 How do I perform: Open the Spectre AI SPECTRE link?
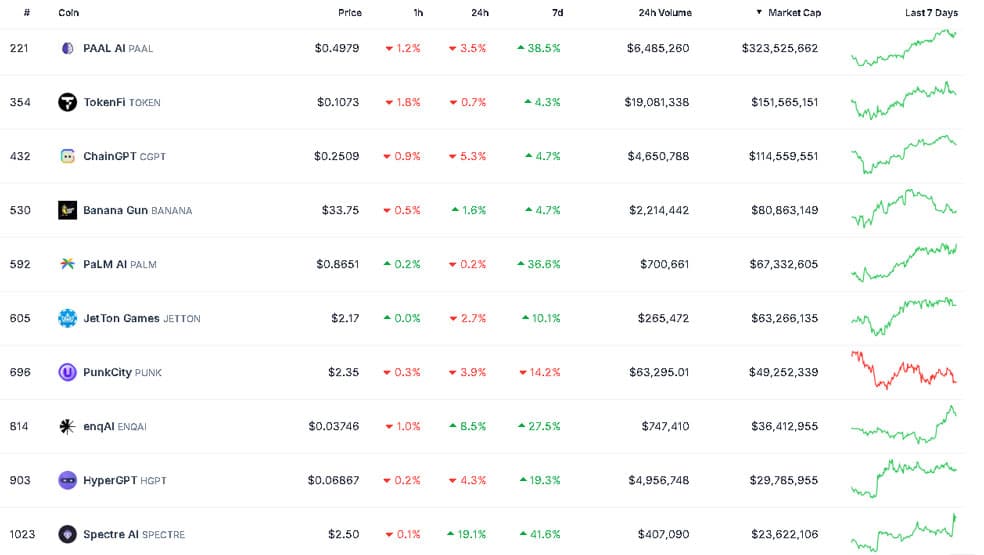point(134,534)
